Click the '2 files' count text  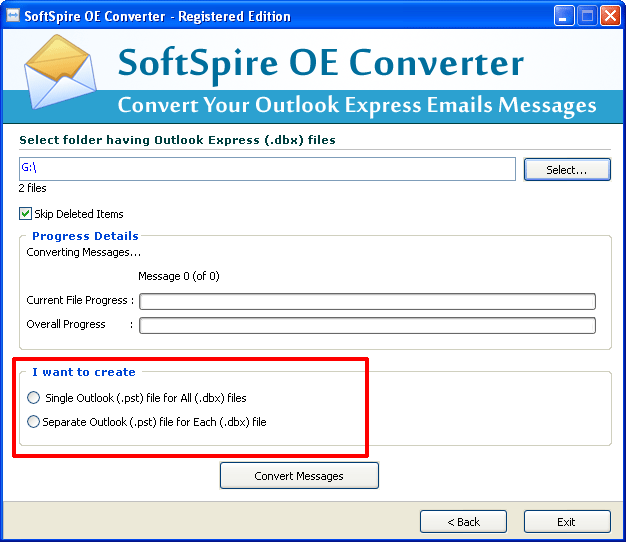pos(32,188)
